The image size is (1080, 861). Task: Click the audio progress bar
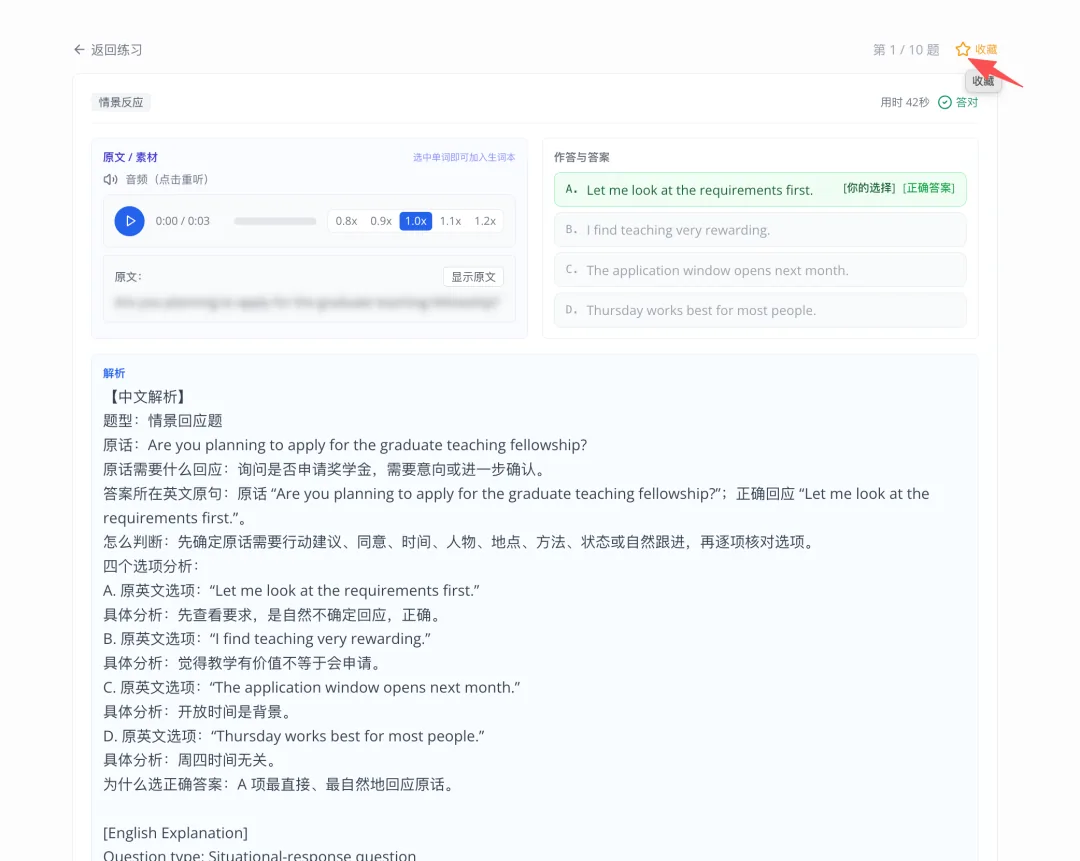point(275,221)
